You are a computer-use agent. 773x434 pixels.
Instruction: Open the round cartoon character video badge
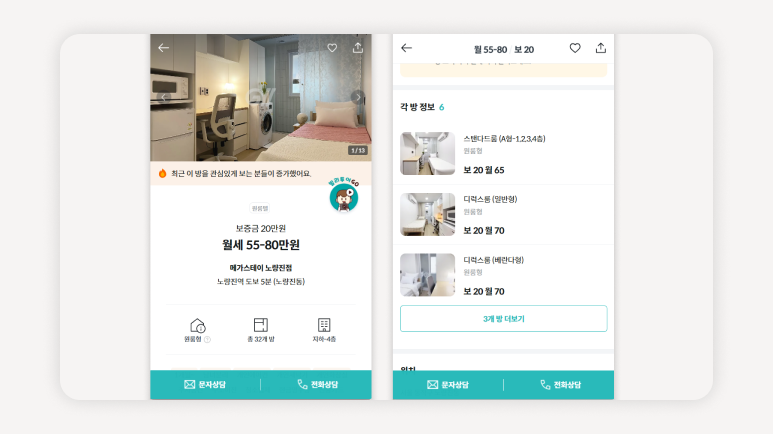pos(344,197)
